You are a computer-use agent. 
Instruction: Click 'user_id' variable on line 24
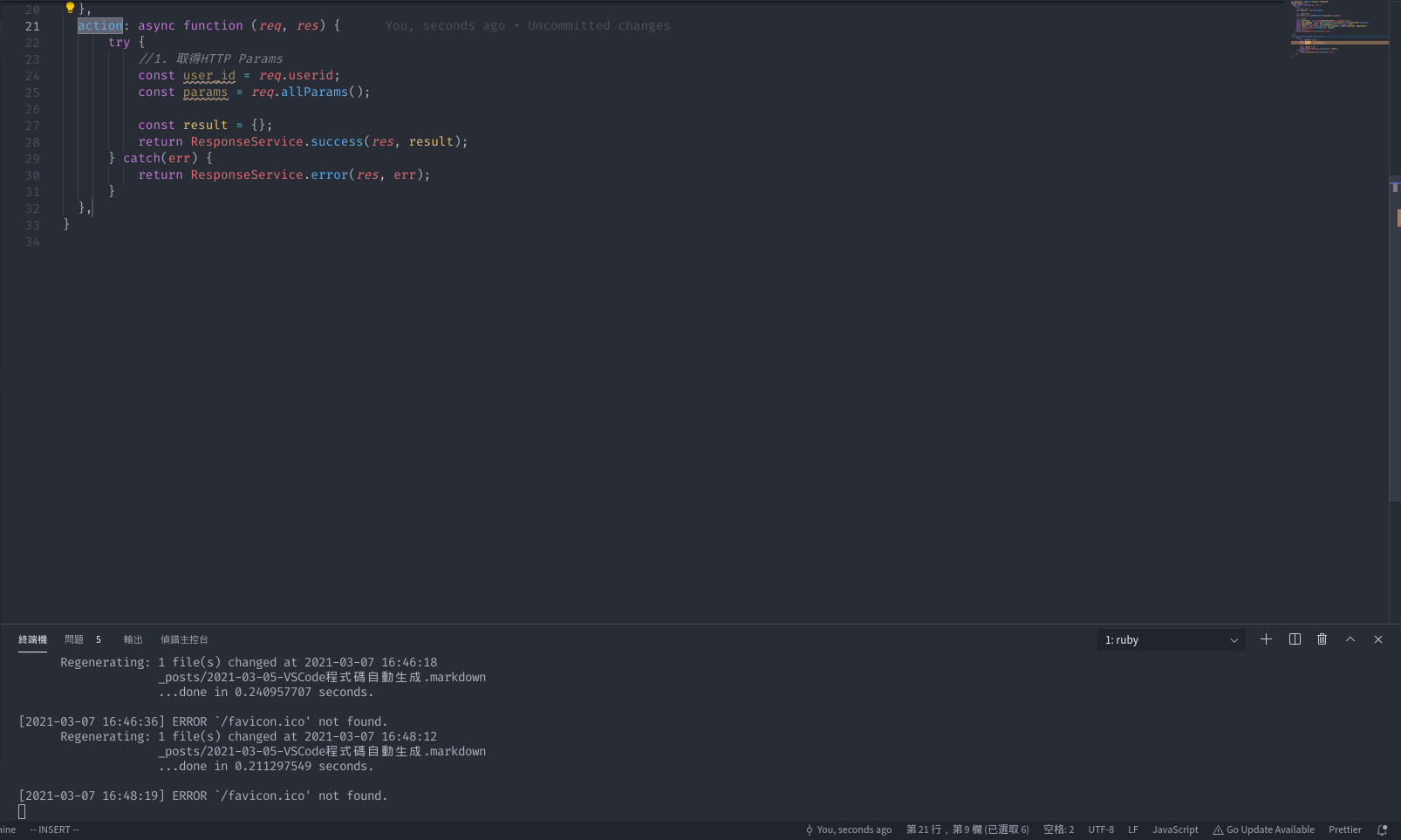(x=209, y=76)
